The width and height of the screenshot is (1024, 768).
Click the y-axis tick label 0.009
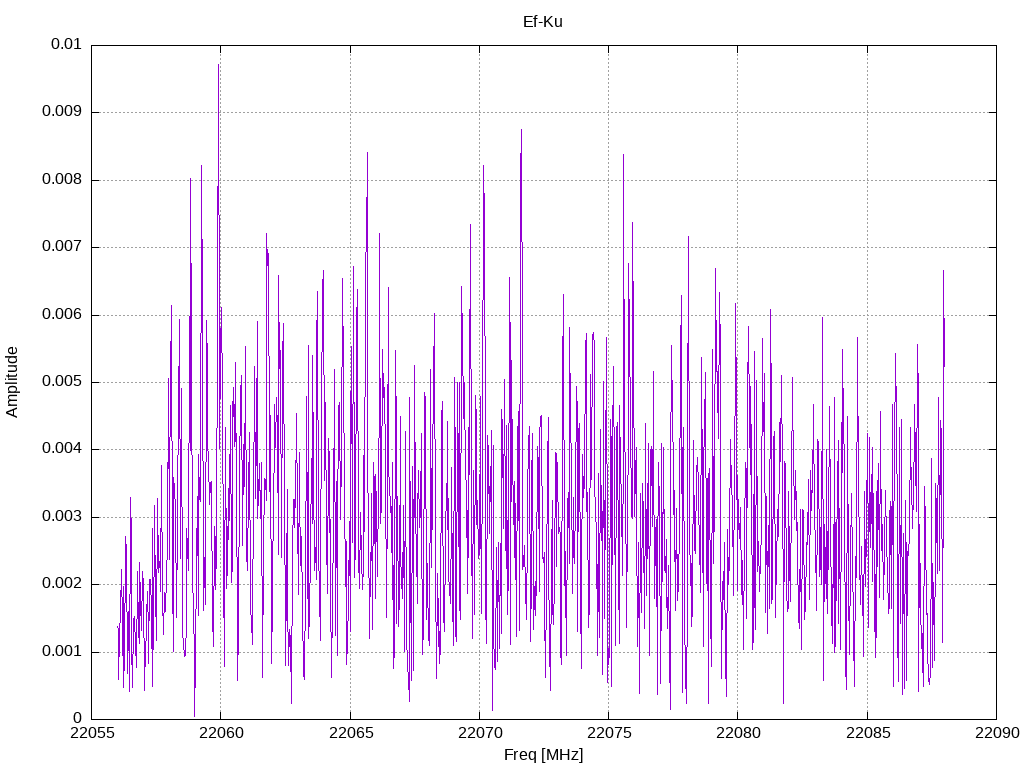pyautogui.click(x=62, y=111)
